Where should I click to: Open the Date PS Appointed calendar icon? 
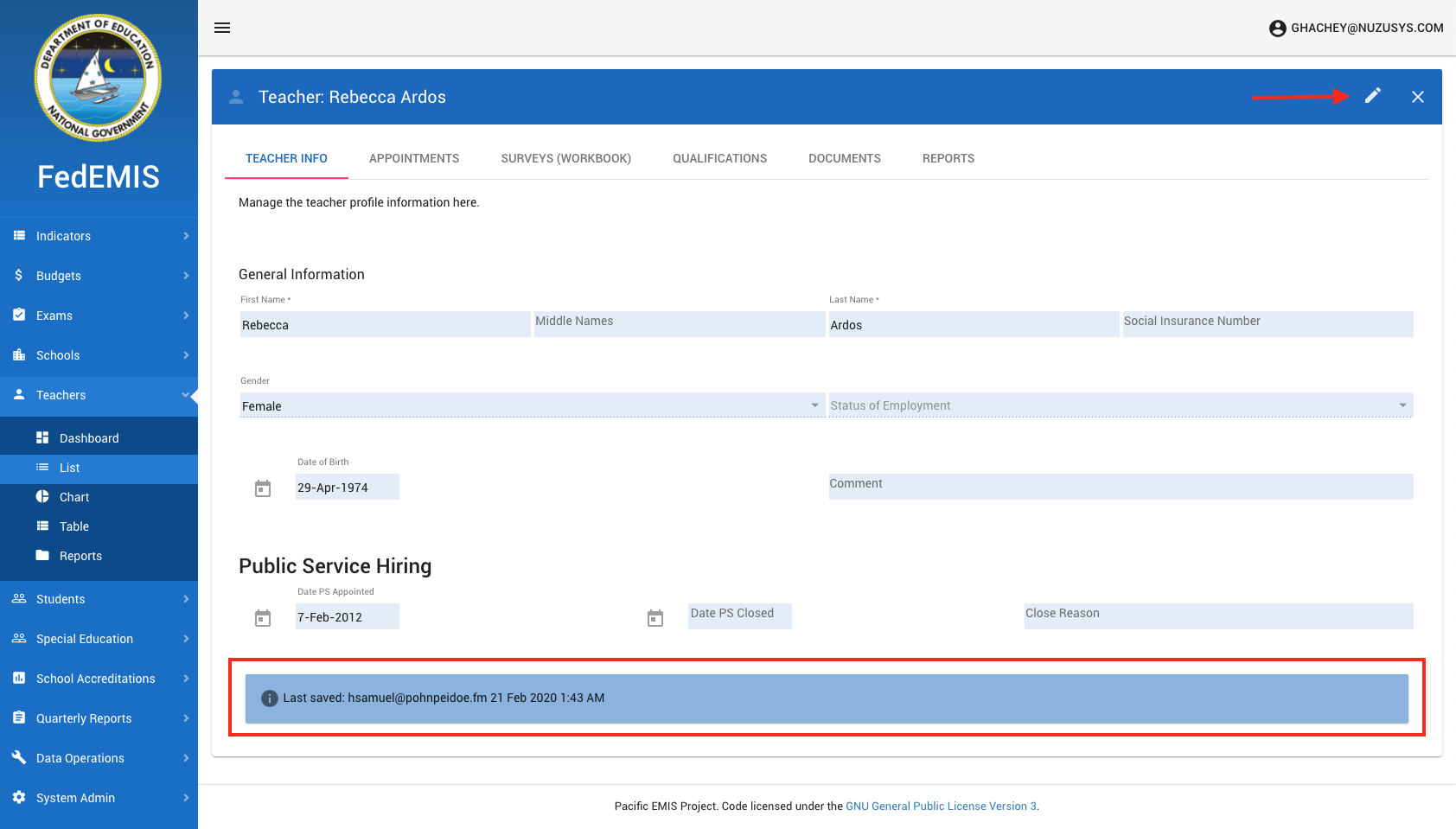click(263, 618)
